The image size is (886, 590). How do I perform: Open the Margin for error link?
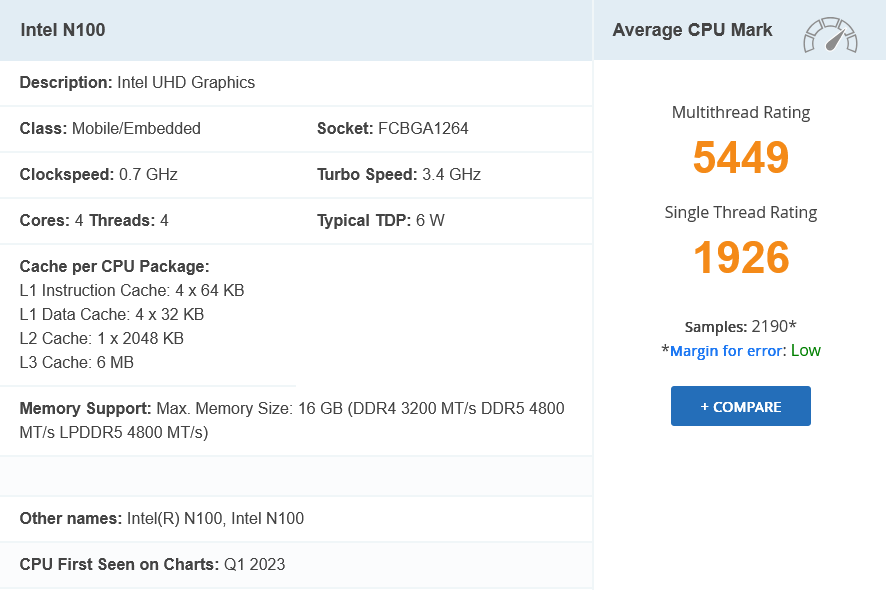tap(726, 351)
